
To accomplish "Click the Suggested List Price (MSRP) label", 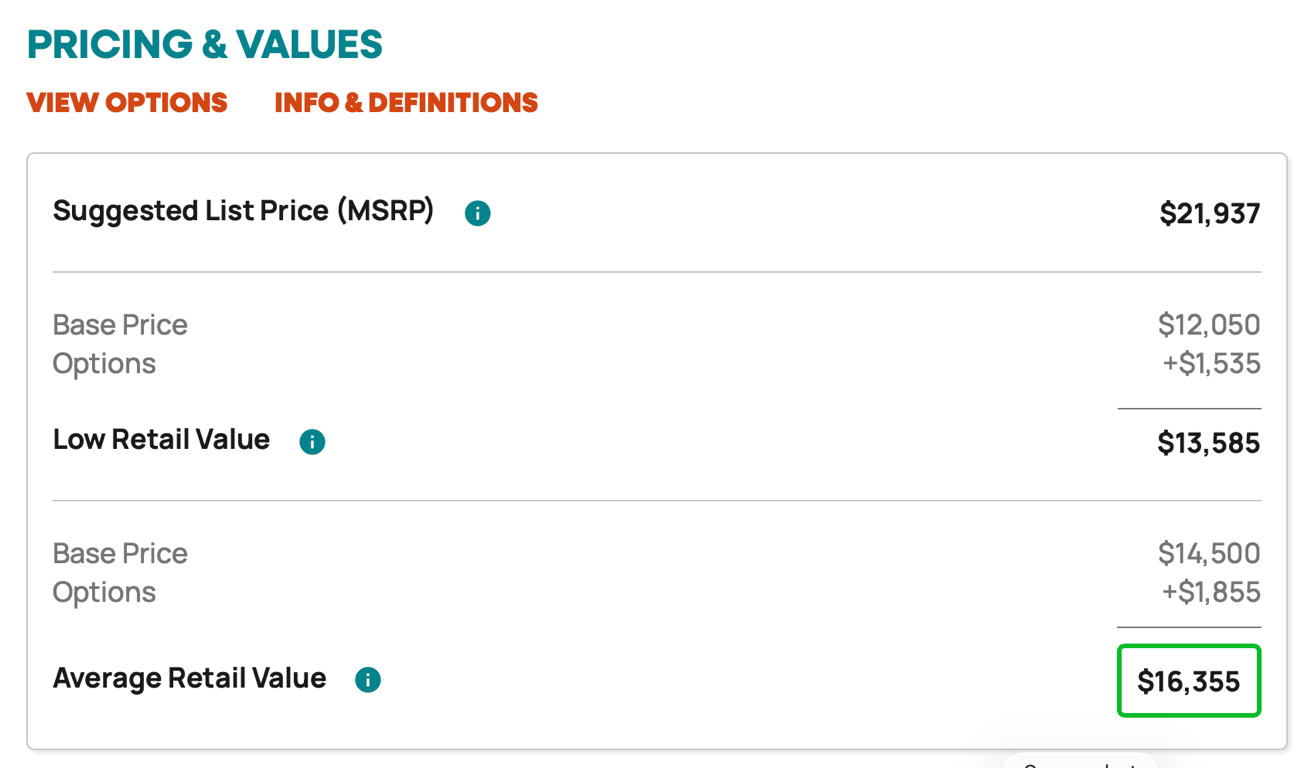I will 243,211.
